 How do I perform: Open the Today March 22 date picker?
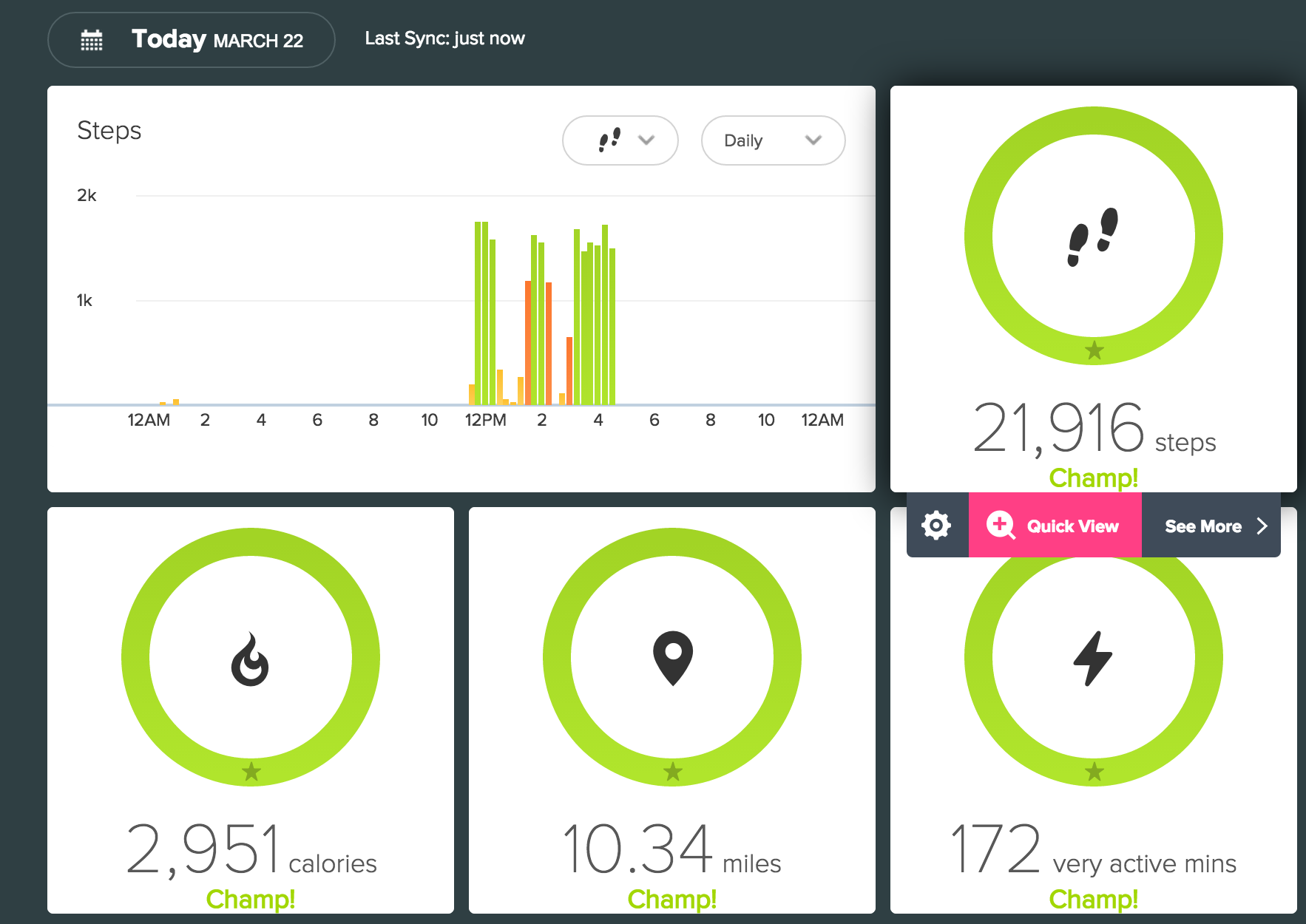click(191, 40)
